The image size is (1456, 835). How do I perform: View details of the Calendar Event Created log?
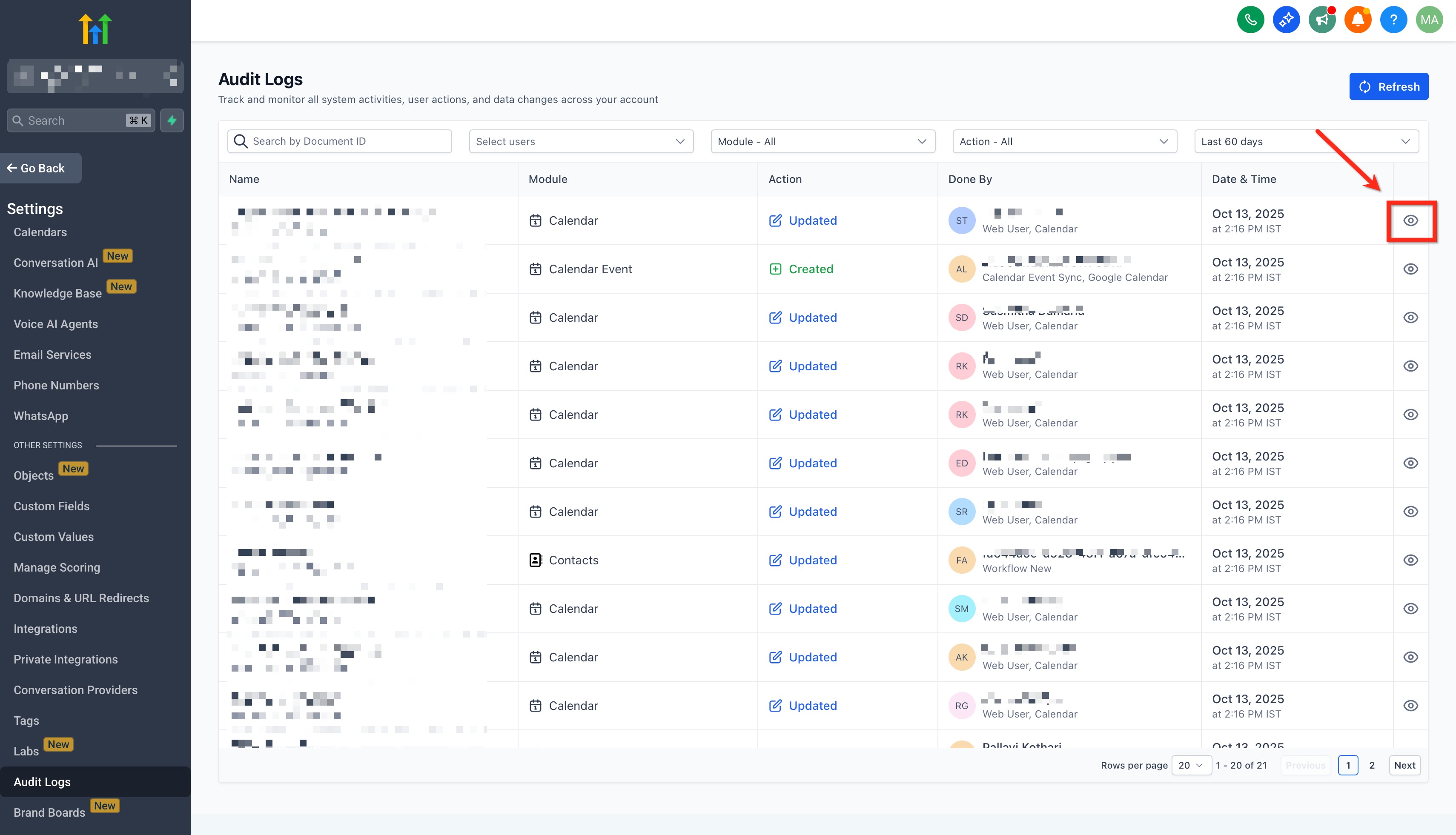click(1410, 269)
